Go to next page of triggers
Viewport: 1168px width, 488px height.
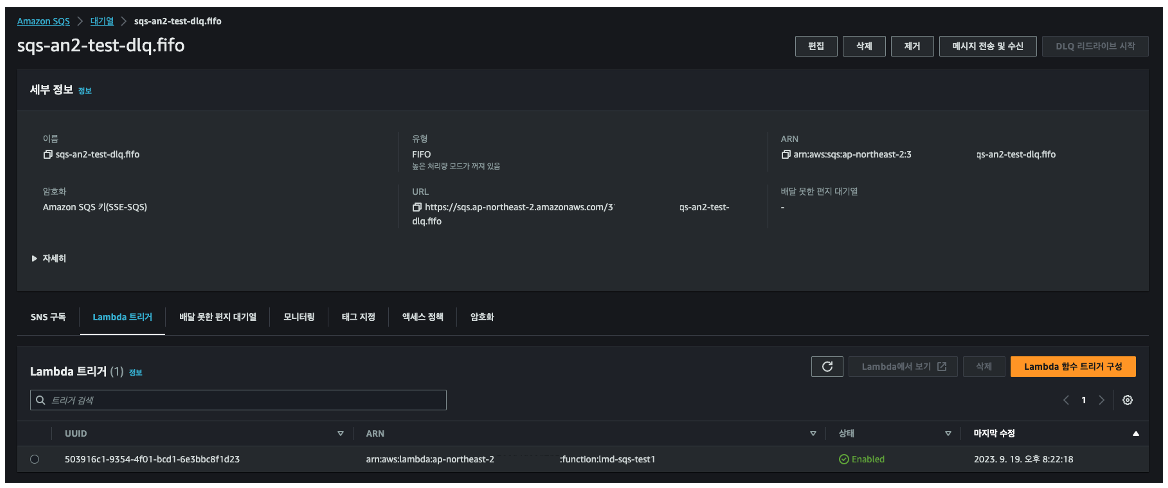click(1101, 400)
